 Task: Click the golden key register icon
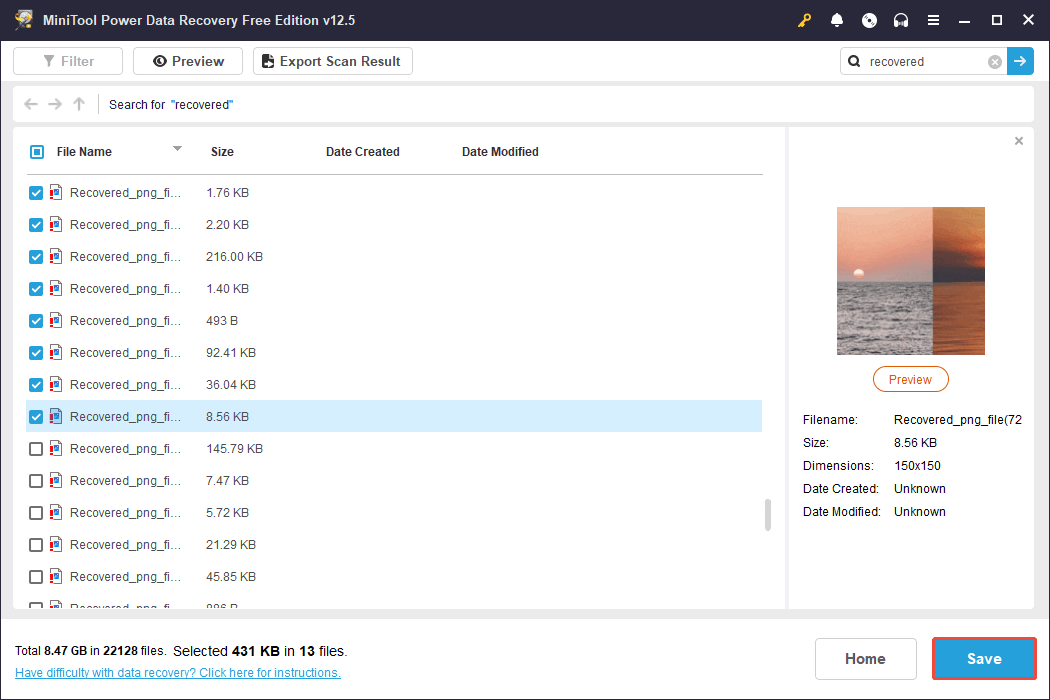click(805, 20)
